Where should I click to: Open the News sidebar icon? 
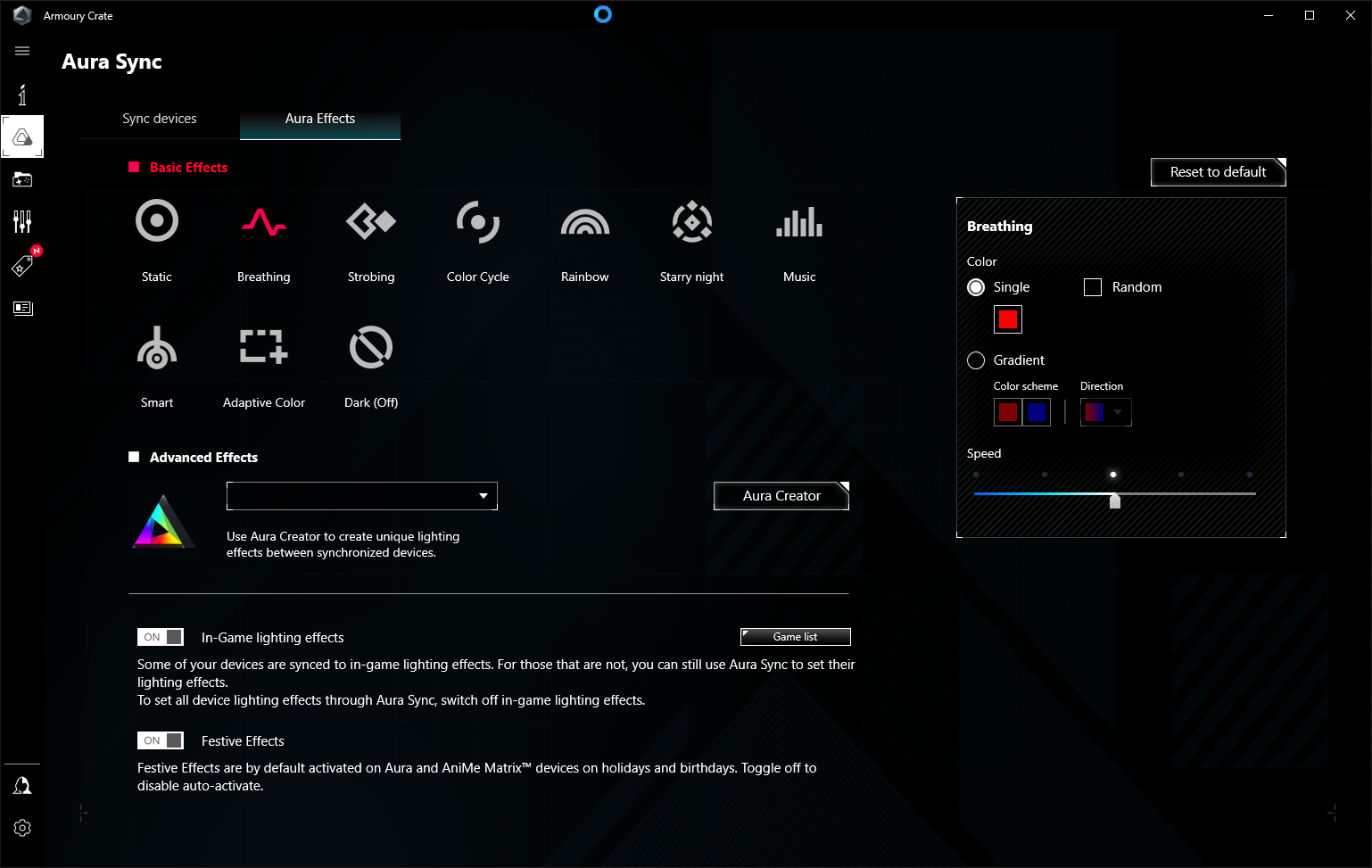click(22, 308)
